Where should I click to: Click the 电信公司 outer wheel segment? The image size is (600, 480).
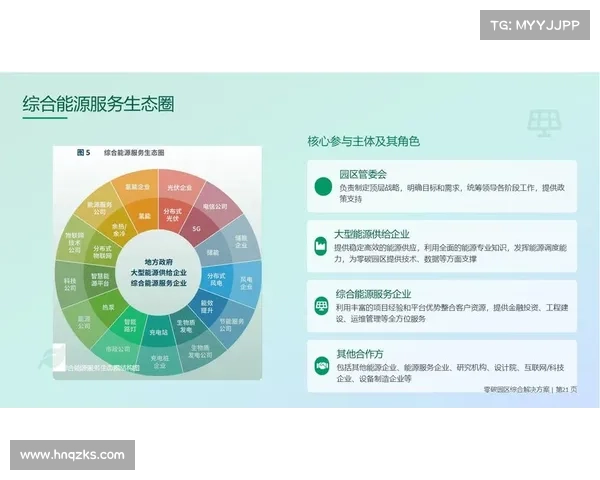[215, 207]
